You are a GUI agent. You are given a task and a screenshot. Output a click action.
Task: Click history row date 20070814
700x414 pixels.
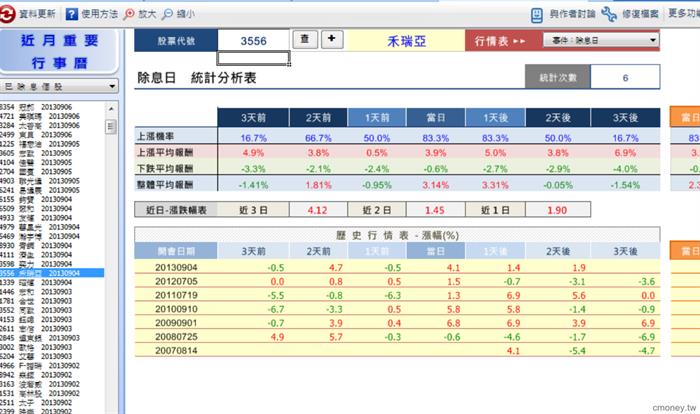(176, 351)
